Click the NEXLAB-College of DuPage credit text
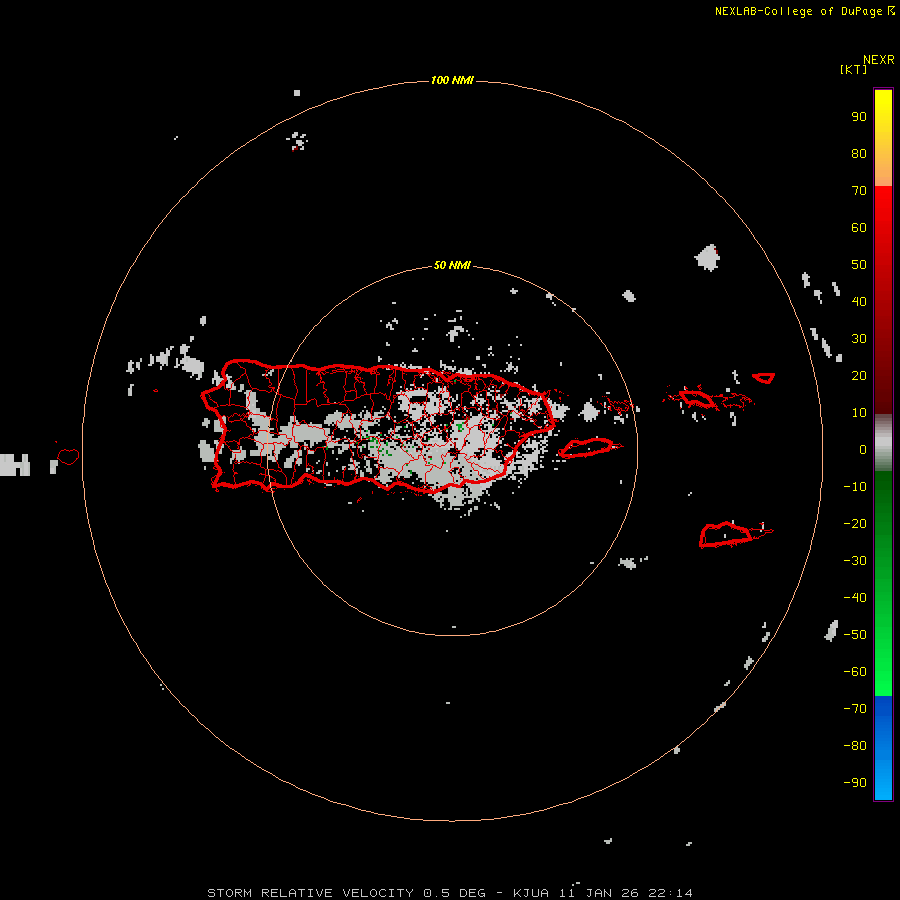Image resolution: width=900 pixels, height=900 pixels. pyautogui.click(x=805, y=11)
